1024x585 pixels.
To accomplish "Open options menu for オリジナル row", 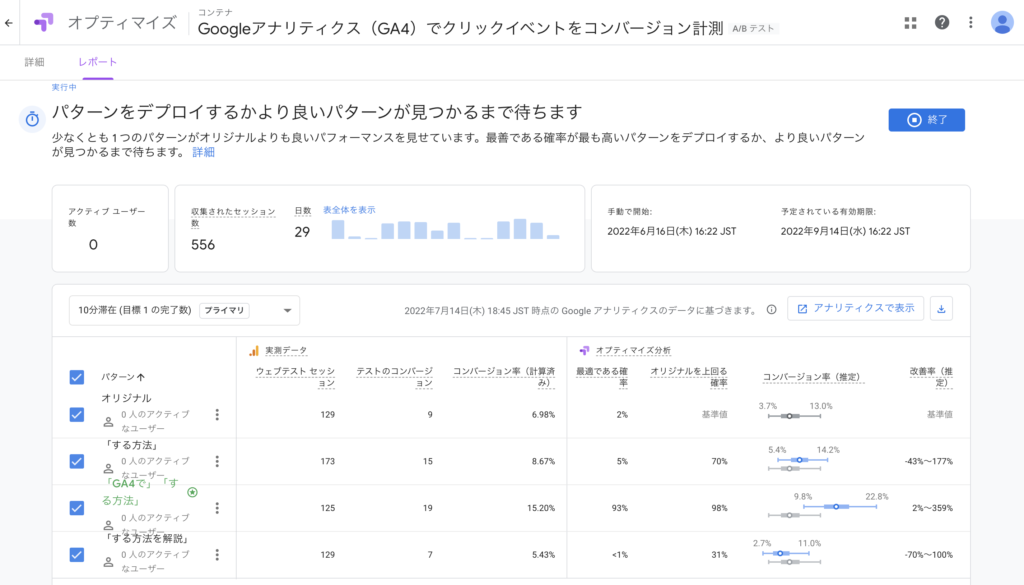I will click(217, 415).
